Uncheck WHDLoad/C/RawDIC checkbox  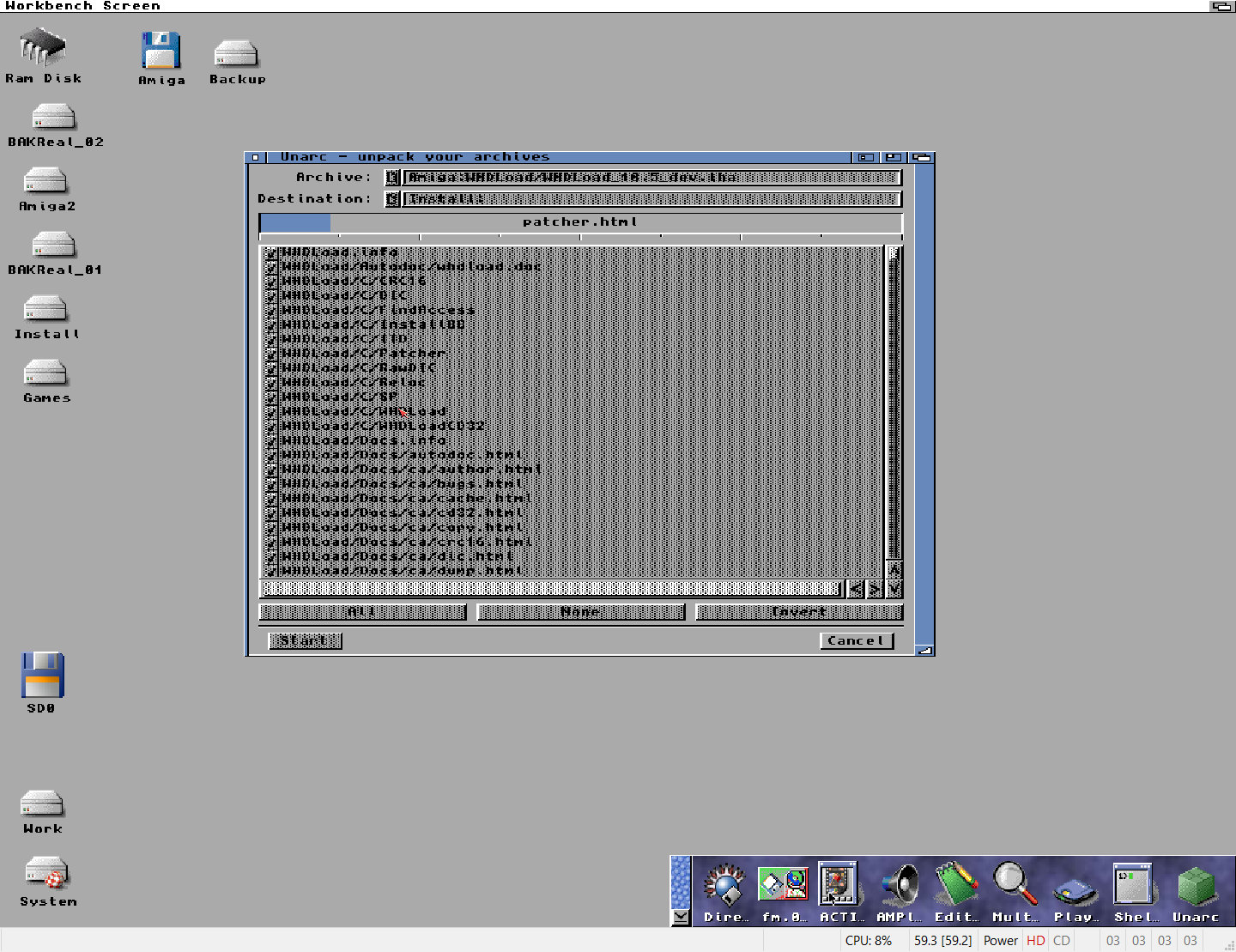point(271,369)
